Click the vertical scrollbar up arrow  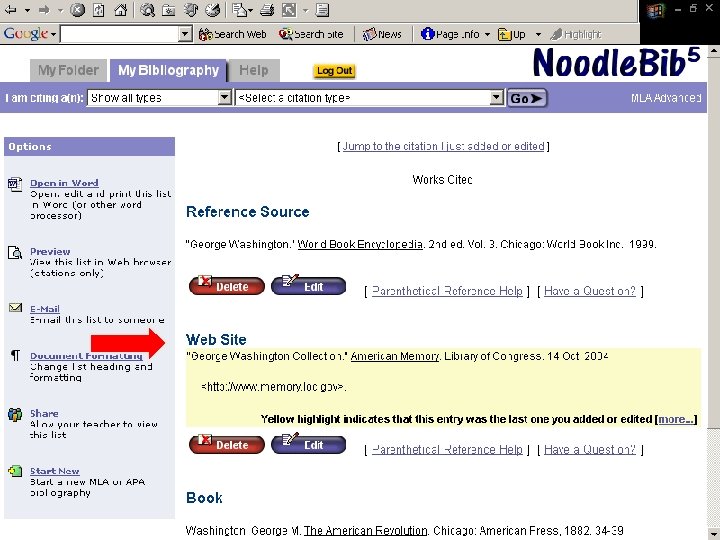tap(714, 51)
